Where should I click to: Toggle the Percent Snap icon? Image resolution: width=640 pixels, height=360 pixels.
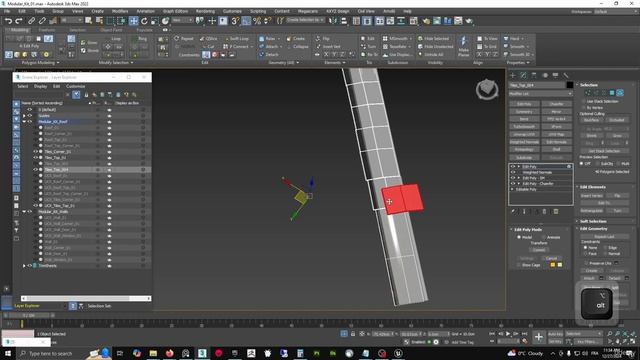[x=257, y=20]
